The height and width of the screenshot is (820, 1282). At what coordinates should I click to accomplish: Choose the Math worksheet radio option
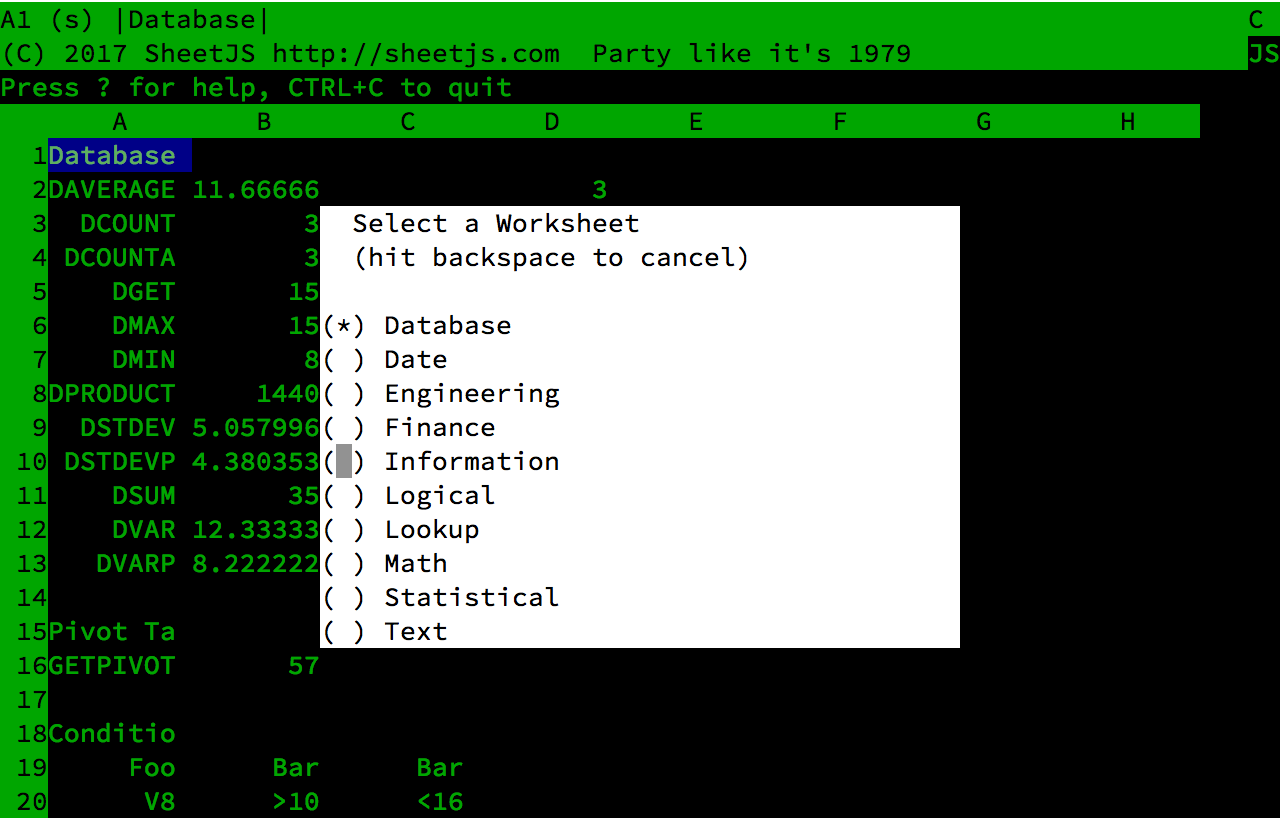click(344, 564)
